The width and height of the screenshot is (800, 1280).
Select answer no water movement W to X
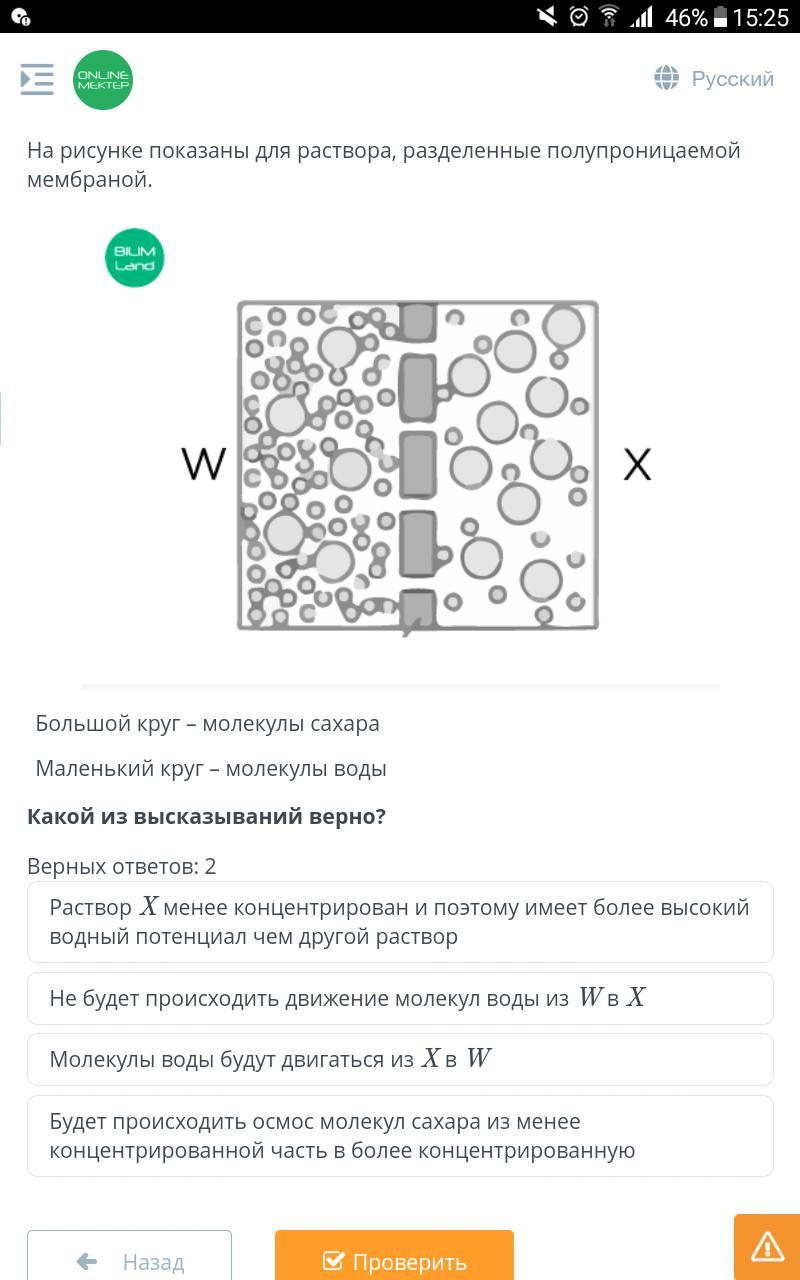400,998
